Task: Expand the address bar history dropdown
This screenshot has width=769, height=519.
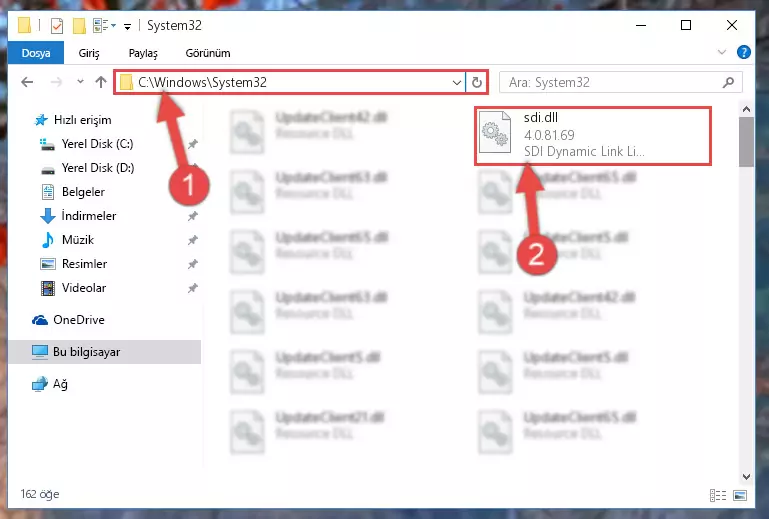Action: [457, 82]
